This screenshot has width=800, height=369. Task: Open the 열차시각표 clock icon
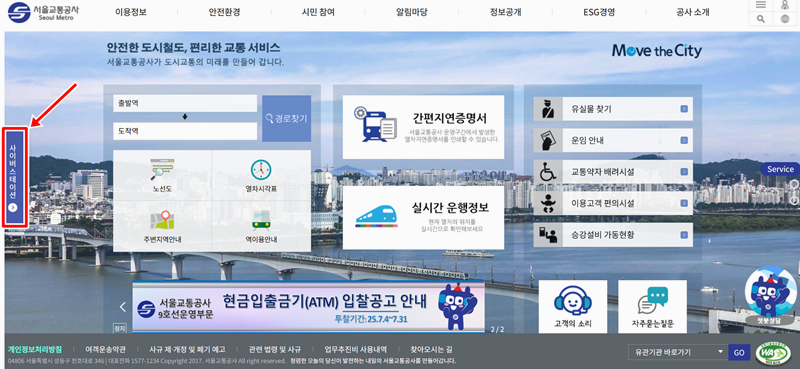click(x=261, y=170)
